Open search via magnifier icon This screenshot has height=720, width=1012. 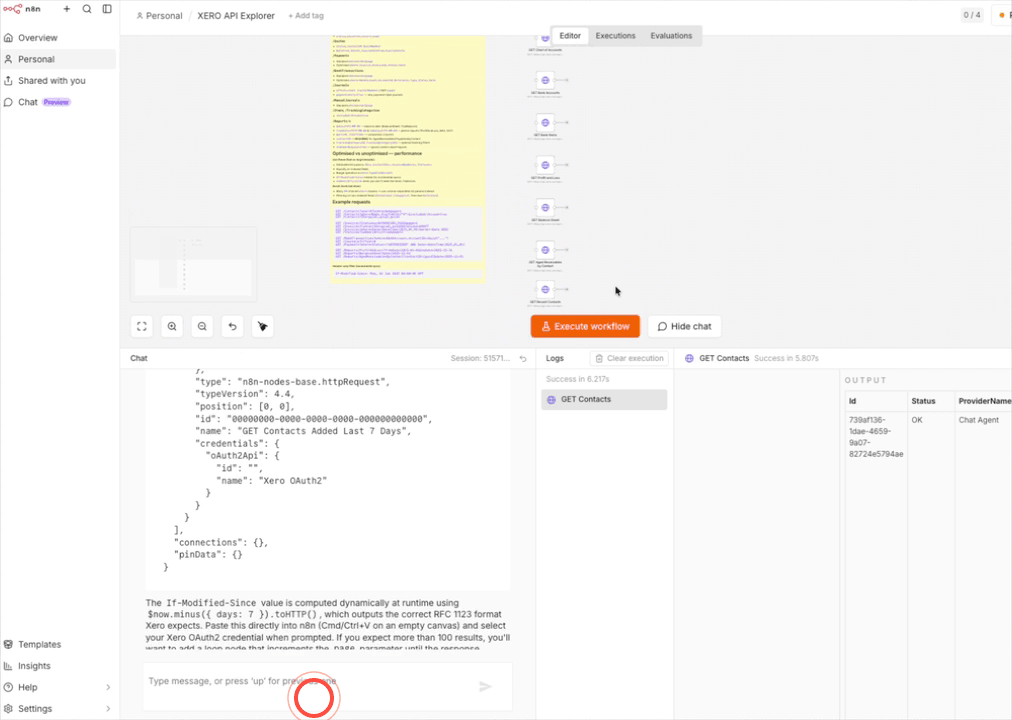(87, 9)
